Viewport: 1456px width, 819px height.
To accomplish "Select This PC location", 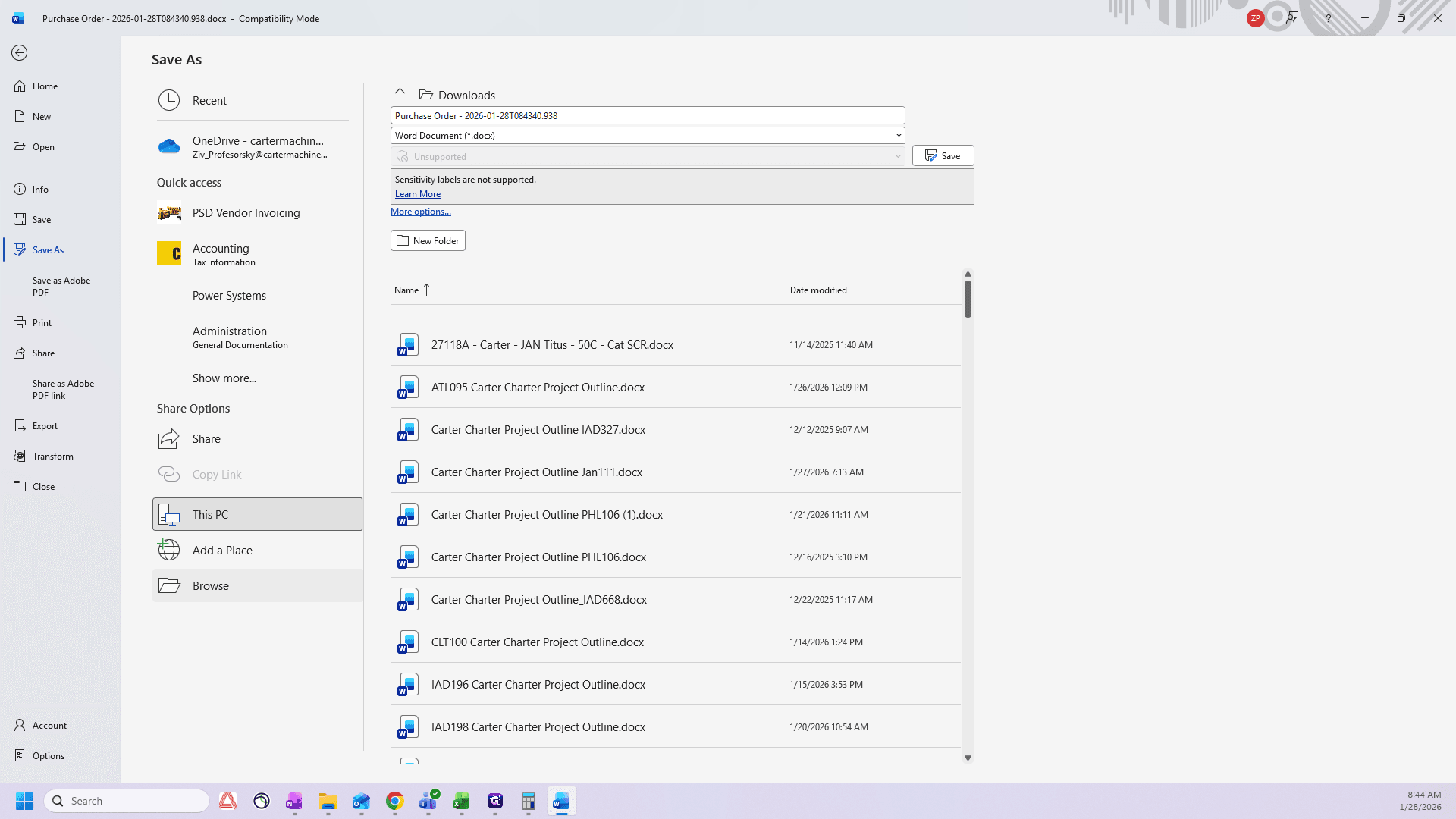I will pyautogui.click(x=257, y=514).
